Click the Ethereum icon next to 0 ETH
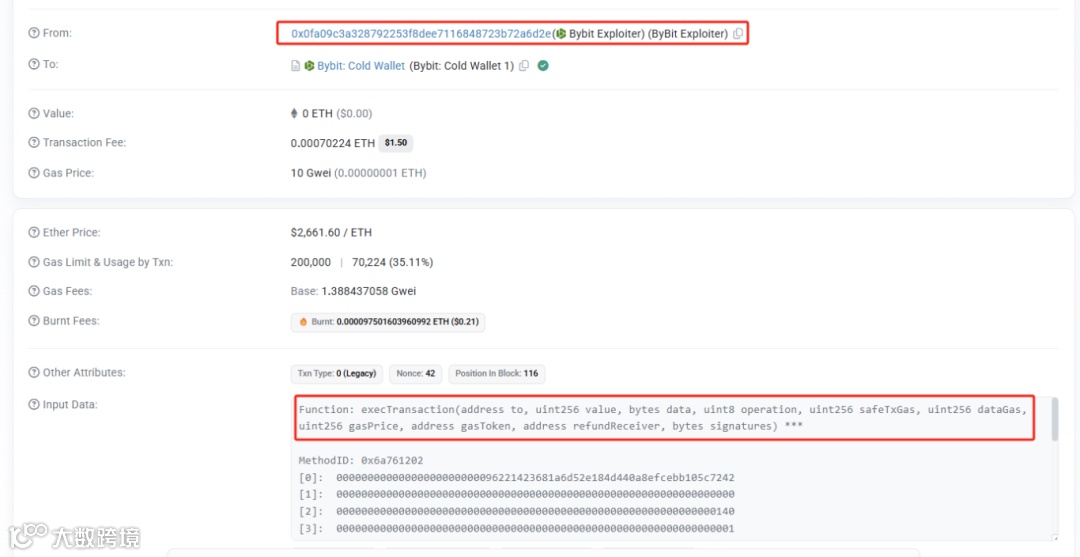The width and height of the screenshot is (1080, 557). (295, 114)
